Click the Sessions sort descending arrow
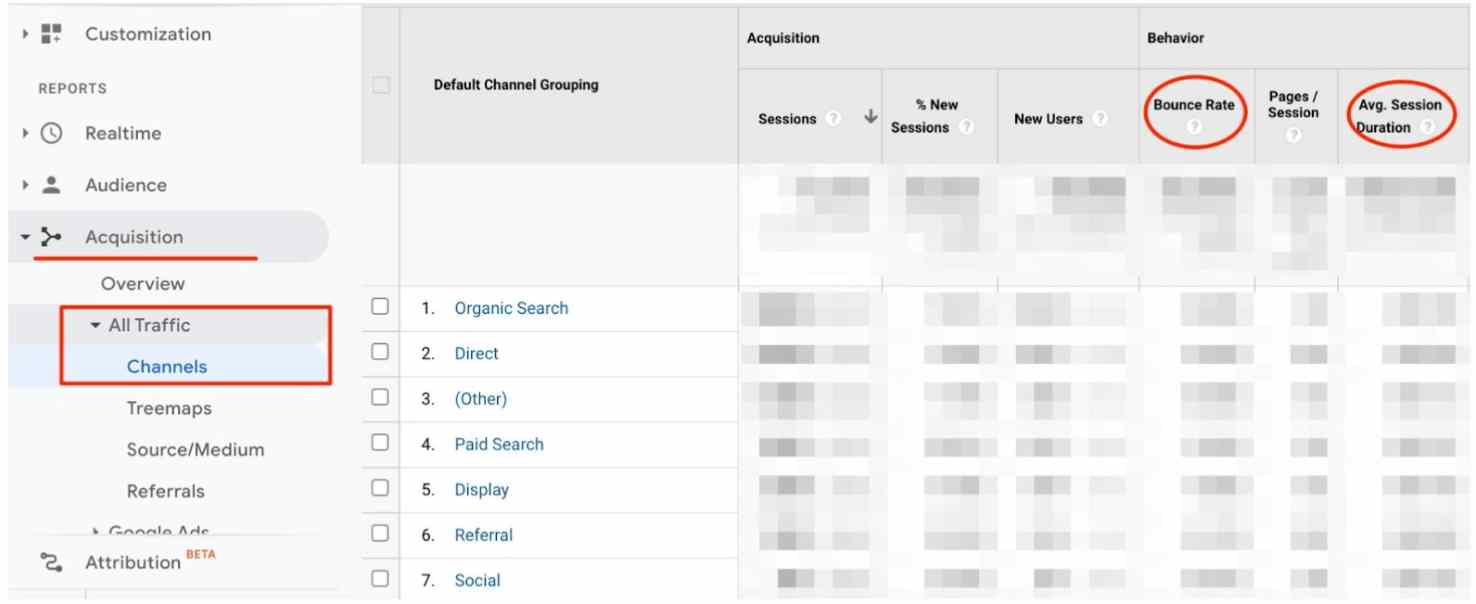 pos(870,117)
